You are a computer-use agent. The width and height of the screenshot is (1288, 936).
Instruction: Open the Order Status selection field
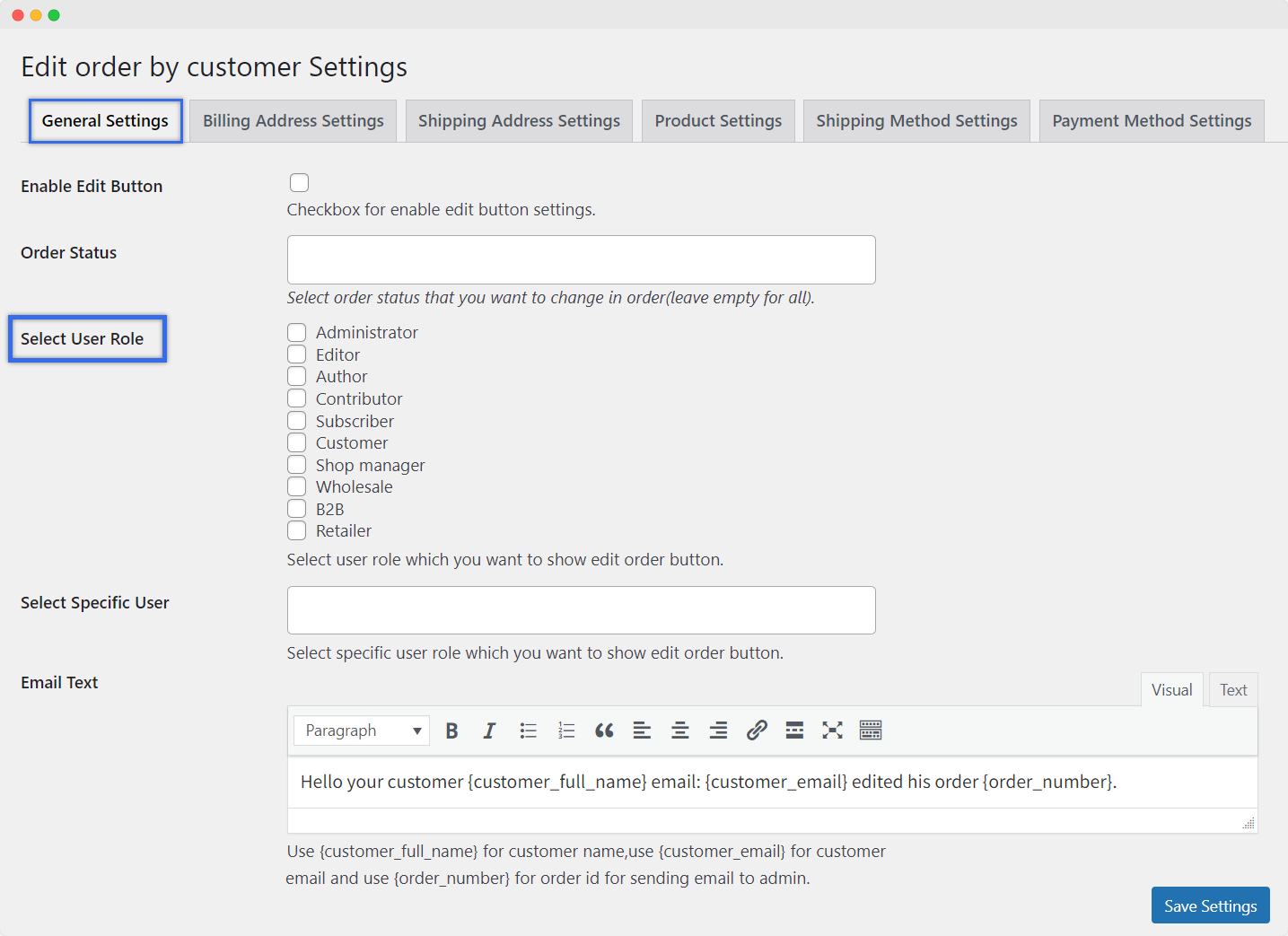[x=581, y=260]
